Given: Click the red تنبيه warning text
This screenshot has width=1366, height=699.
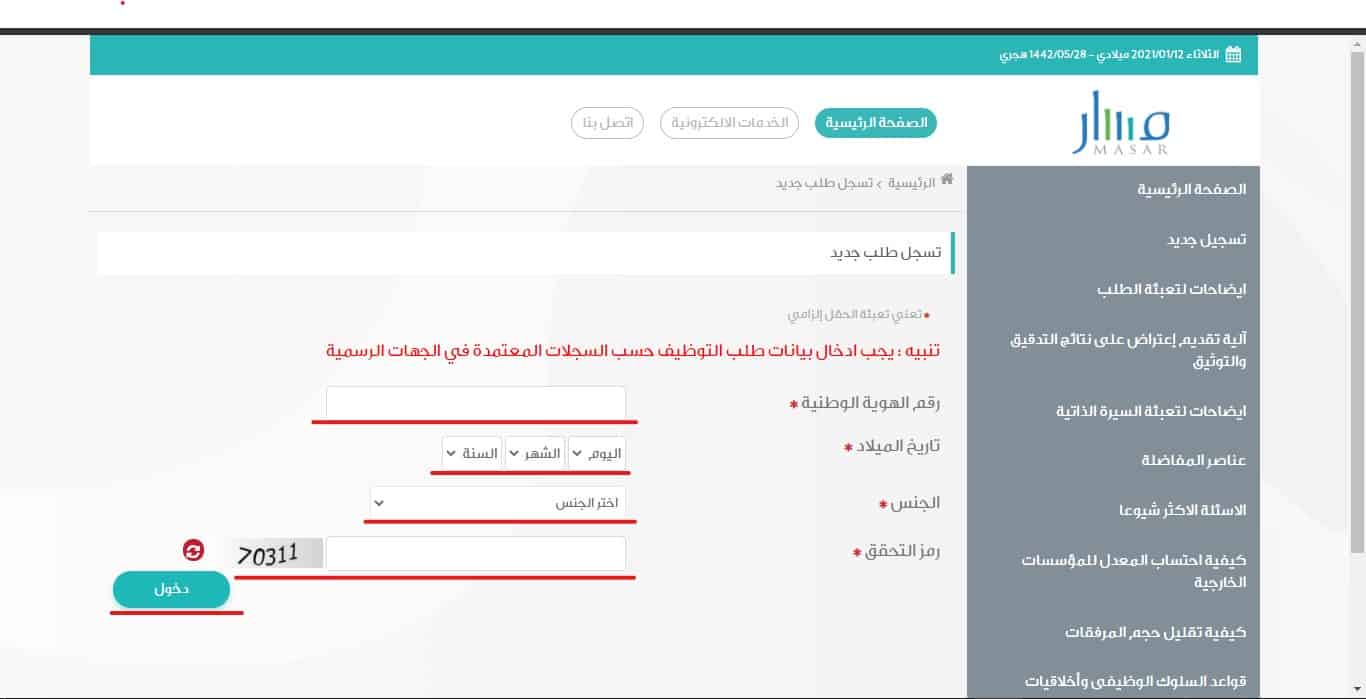Looking at the screenshot, I should 634,352.
